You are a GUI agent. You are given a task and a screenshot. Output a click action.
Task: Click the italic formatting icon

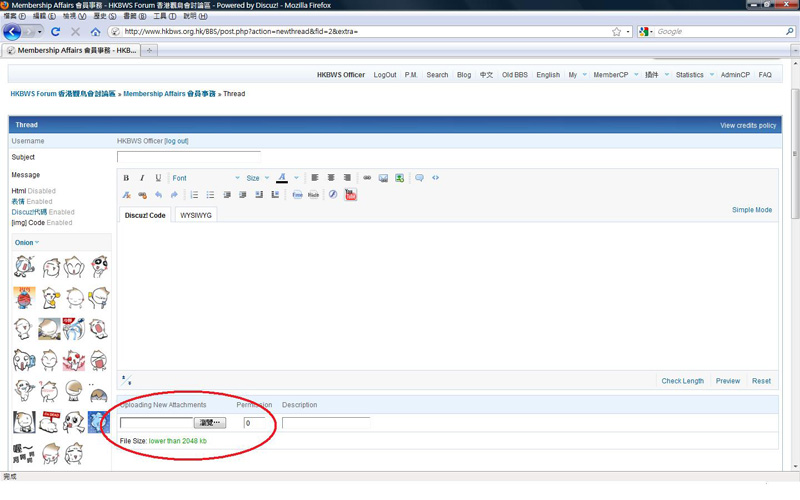pos(142,178)
